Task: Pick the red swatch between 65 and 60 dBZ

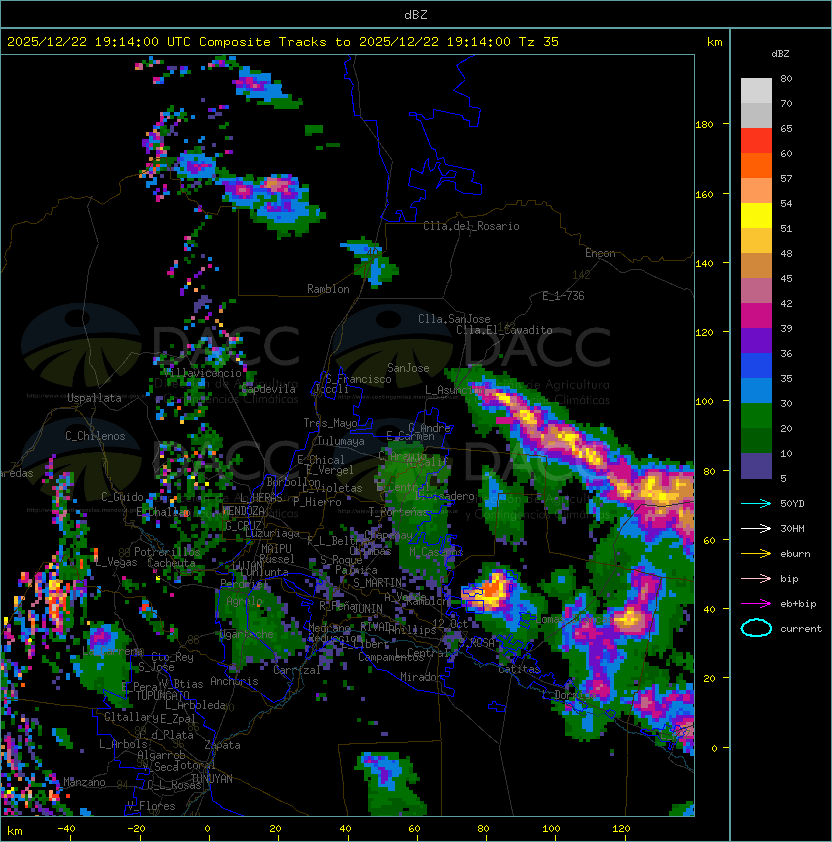Action: coord(756,141)
